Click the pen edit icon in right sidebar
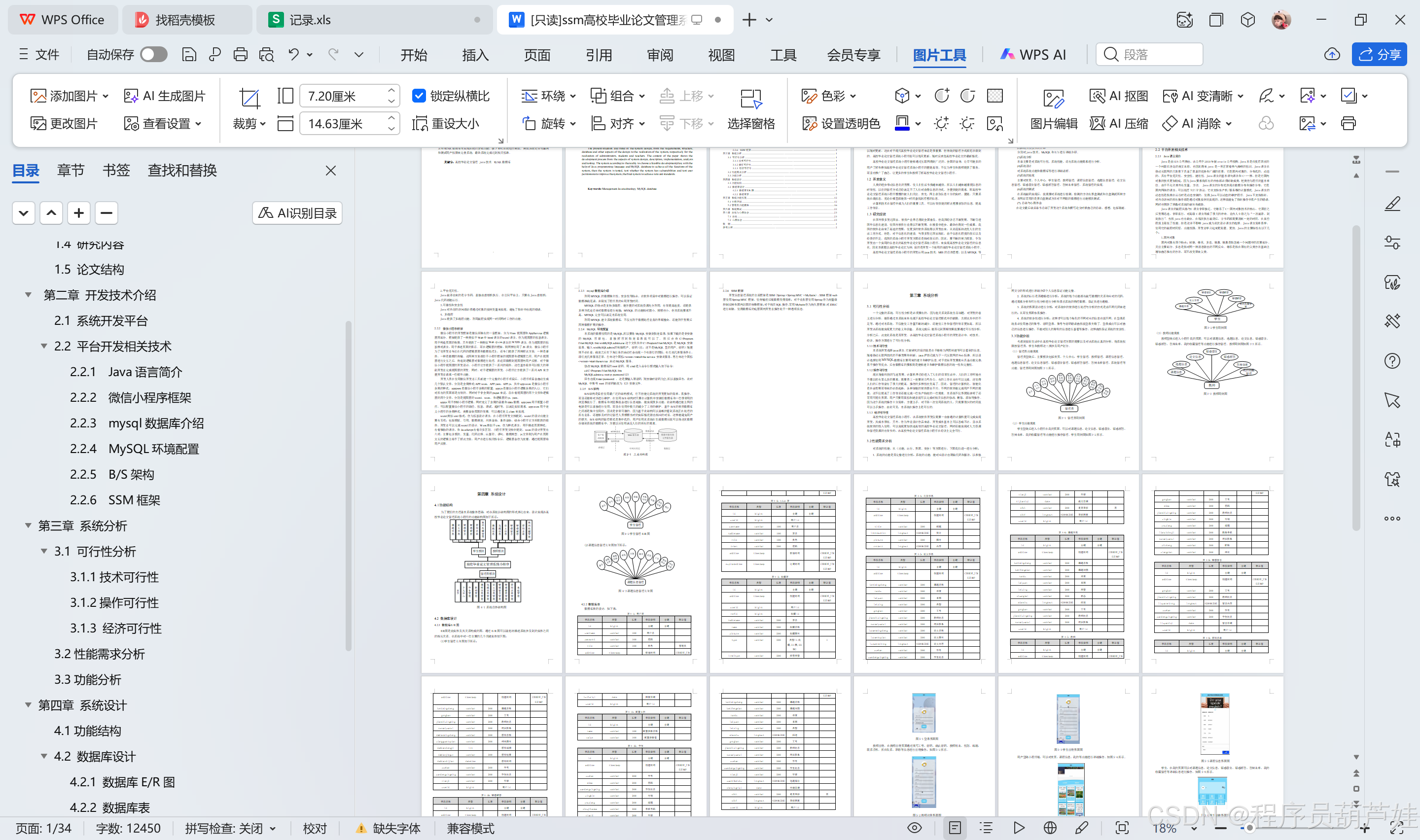This screenshot has height=840, width=1420. click(x=1392, y=204)
